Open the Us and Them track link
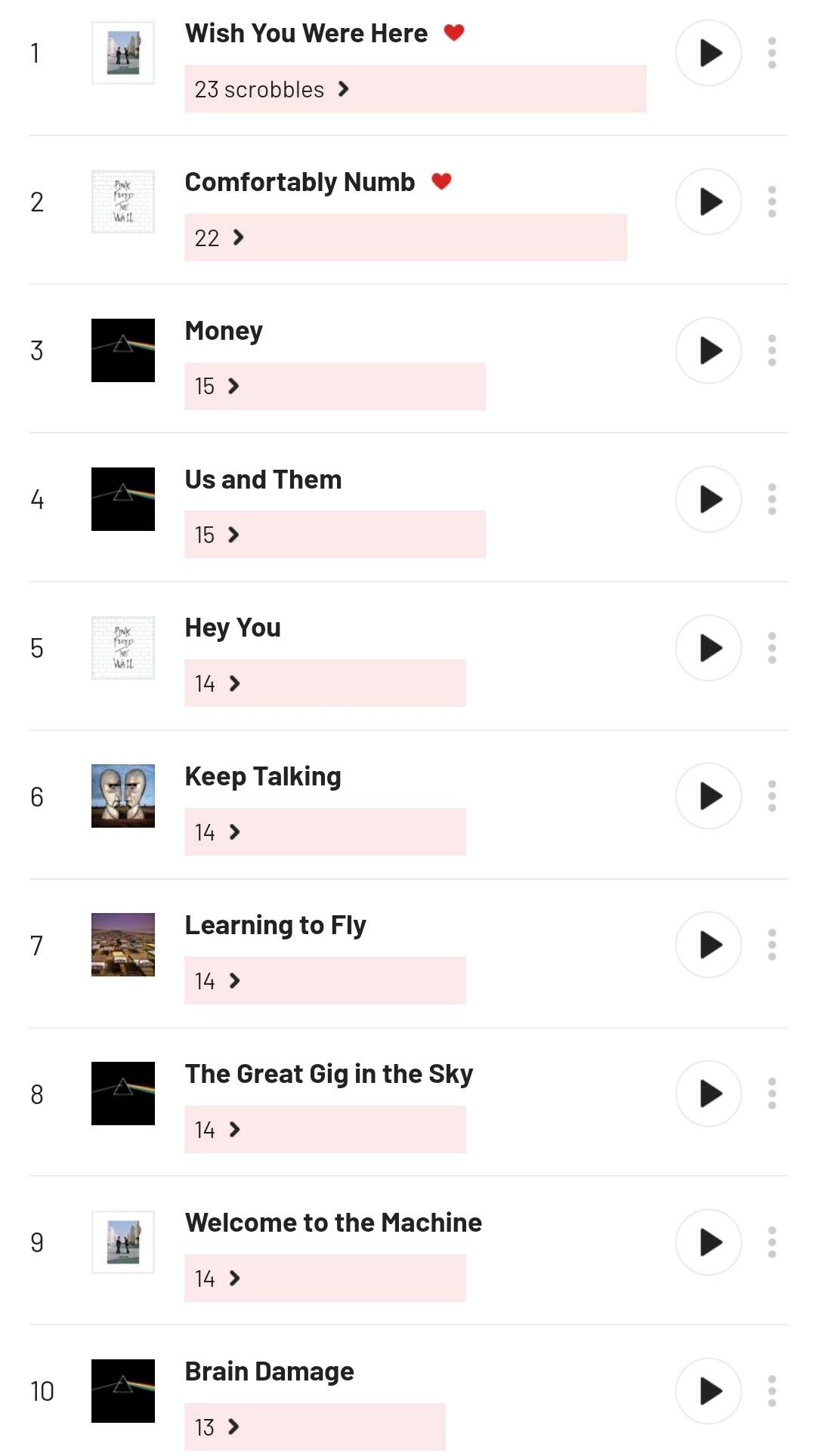The width and height of the screenshot is (816, 1456). [x=263, y=480]
